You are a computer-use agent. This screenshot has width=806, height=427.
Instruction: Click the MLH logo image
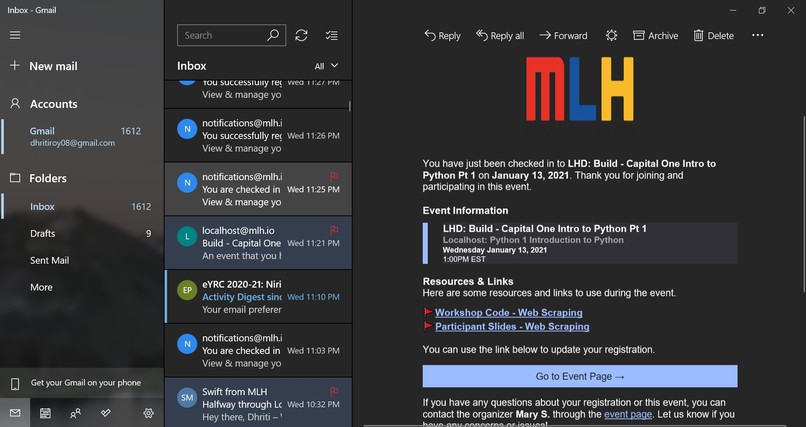coord(580,89)
